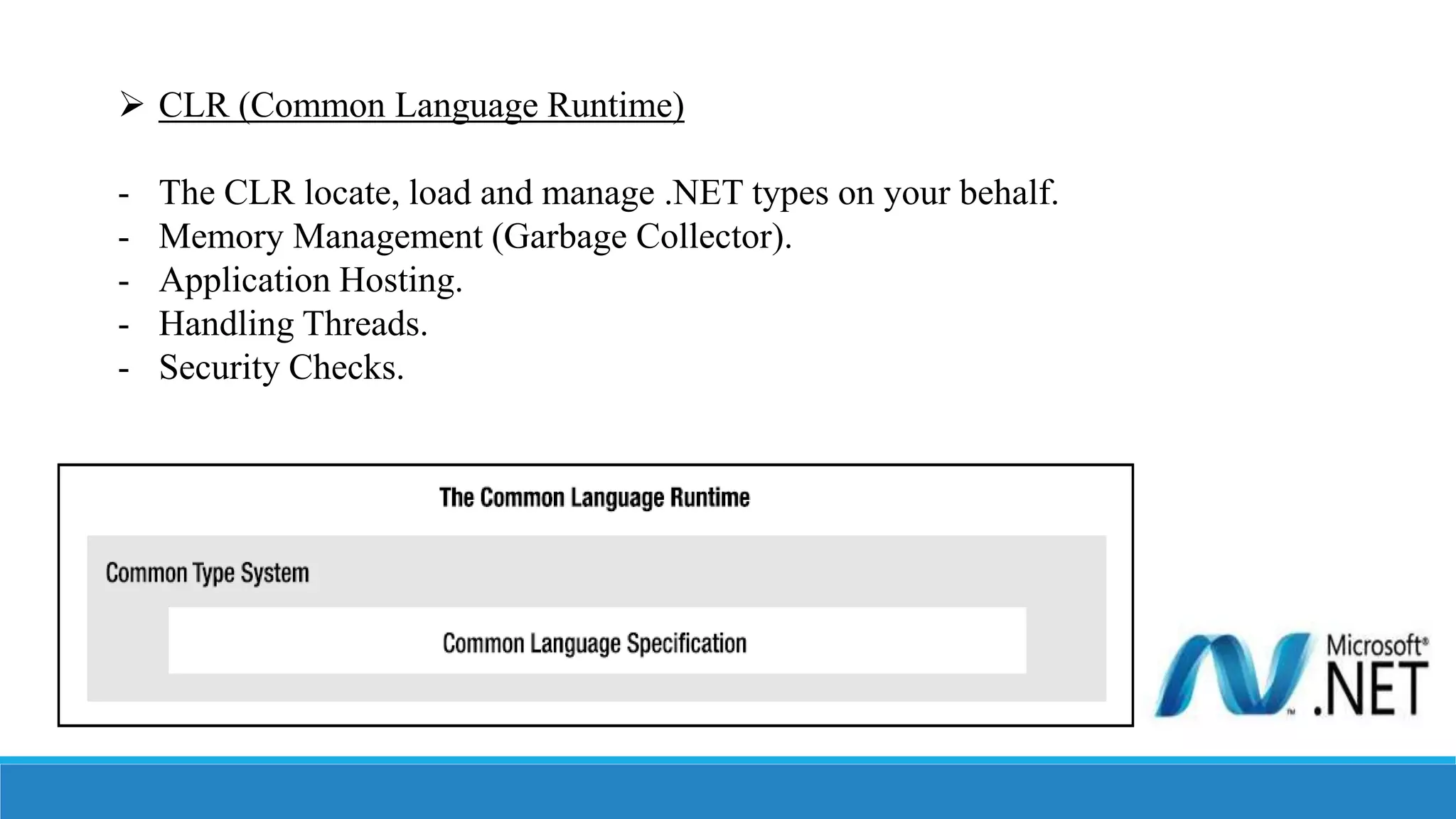This screenshot has height=819, width=1456.
Task: Click the dash before Handling Threads
Action: (x=124, y=326)
